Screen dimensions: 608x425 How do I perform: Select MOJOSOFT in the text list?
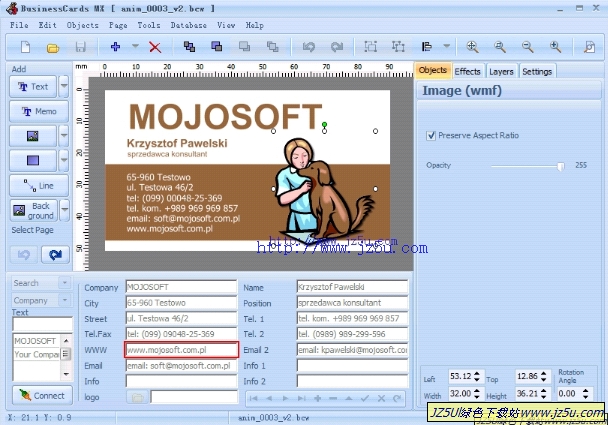35,341
